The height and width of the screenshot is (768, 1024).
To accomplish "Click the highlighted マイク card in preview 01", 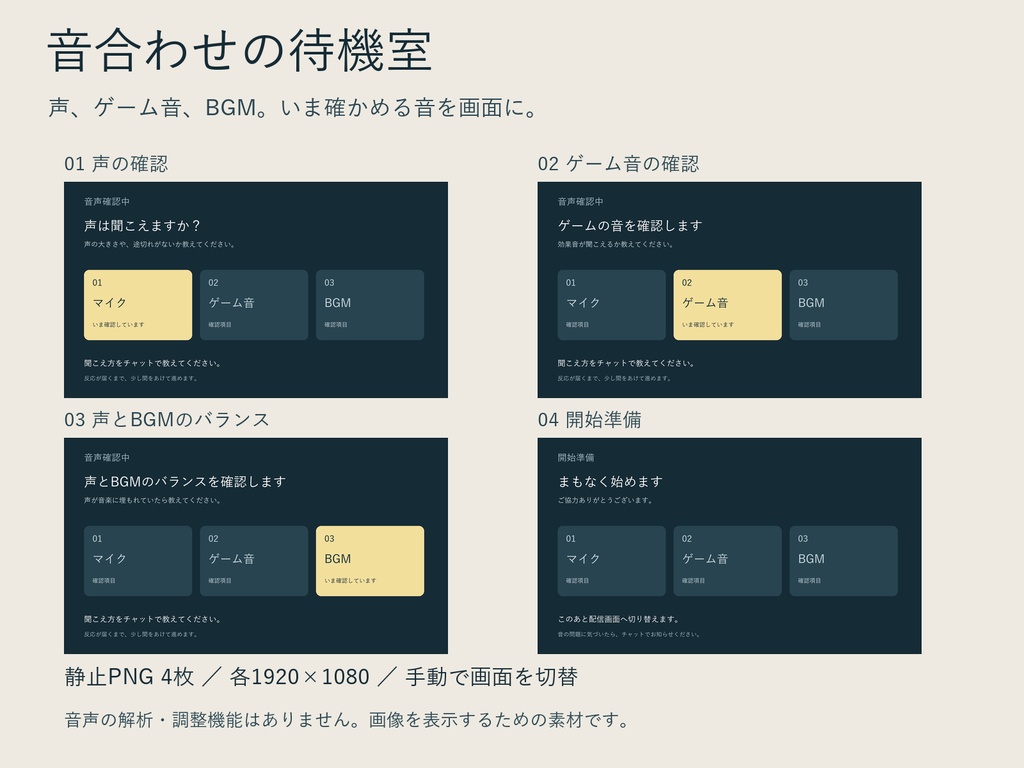I will tap(138, 305).
